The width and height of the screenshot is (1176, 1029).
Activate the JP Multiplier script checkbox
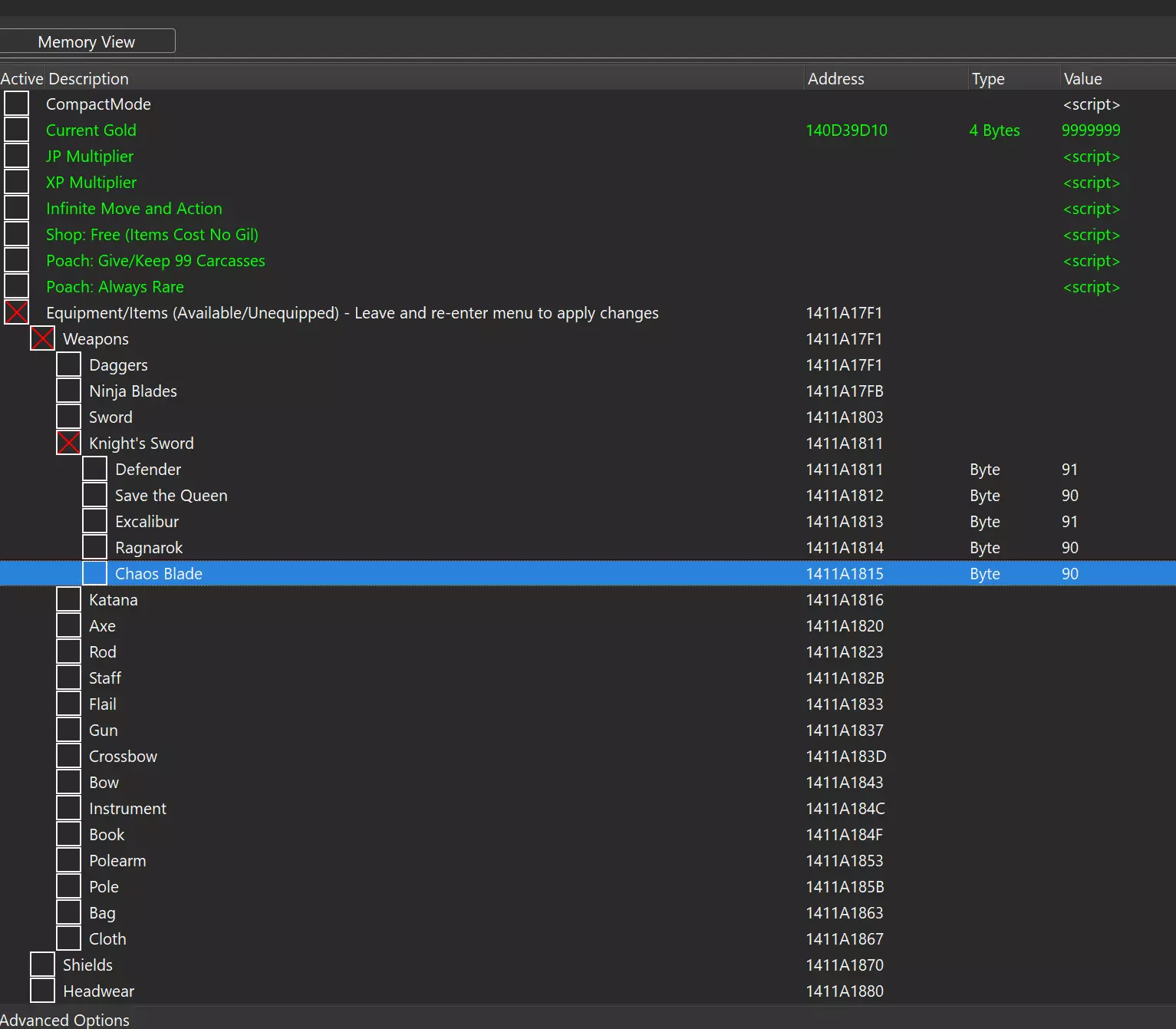pos(17,157)
